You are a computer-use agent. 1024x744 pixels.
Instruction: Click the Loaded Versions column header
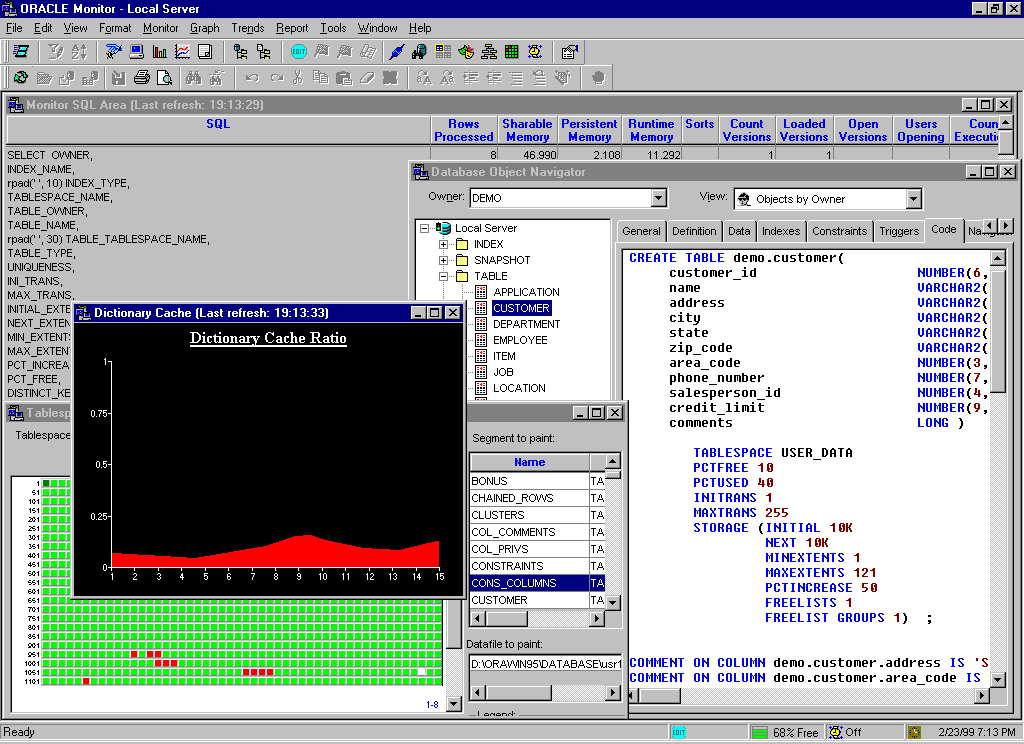[x=804, y=130]
